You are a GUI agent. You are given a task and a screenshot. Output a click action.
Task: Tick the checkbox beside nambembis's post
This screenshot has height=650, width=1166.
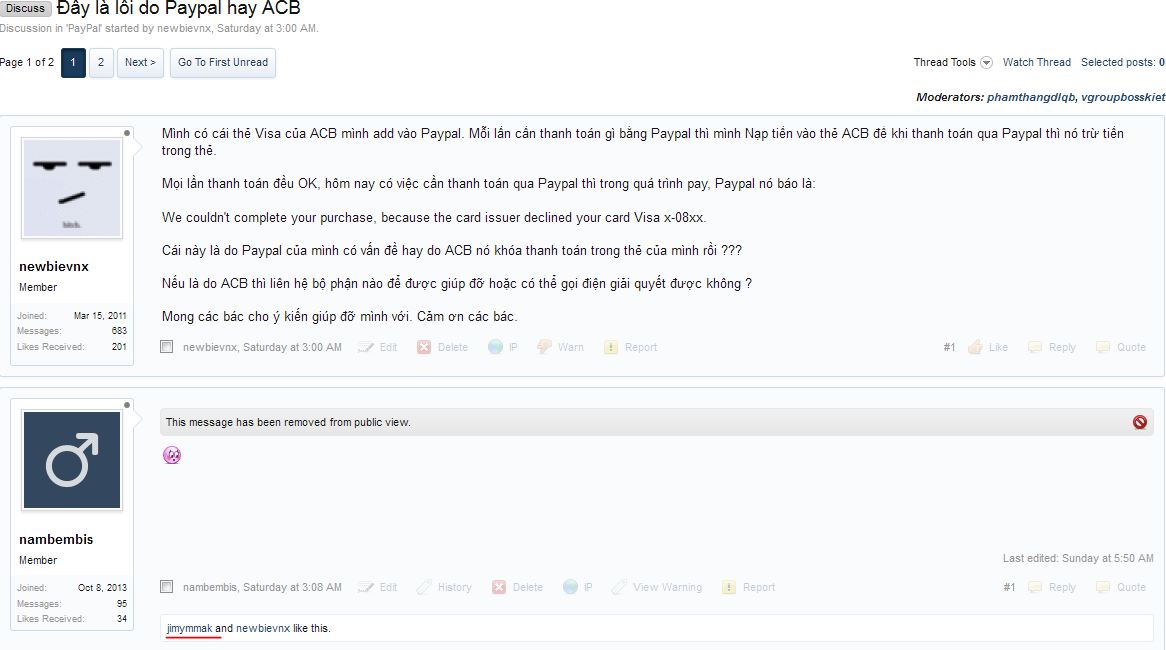(x=167, y=587)
